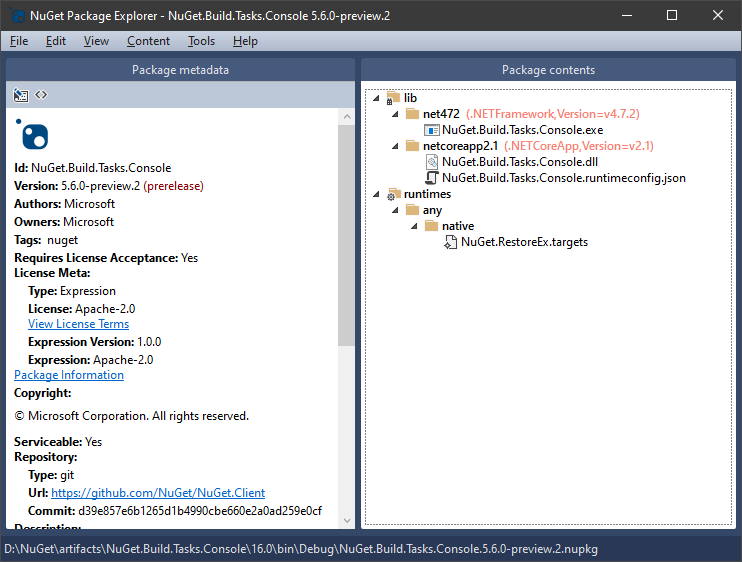
Task: Open the Content menu
Action: click(148, 41)
